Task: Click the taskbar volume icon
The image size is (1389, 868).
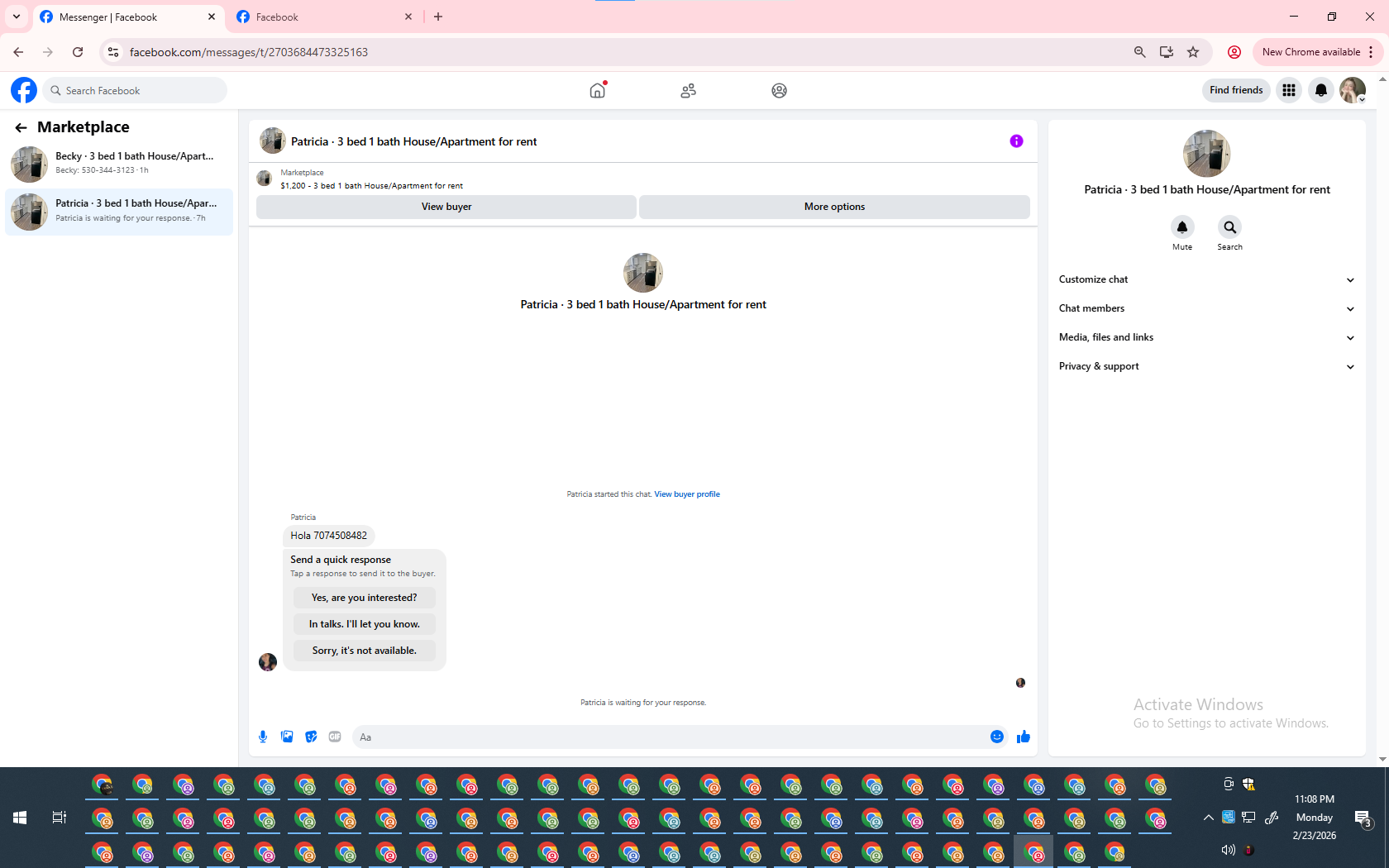Action: [1228, 850]
